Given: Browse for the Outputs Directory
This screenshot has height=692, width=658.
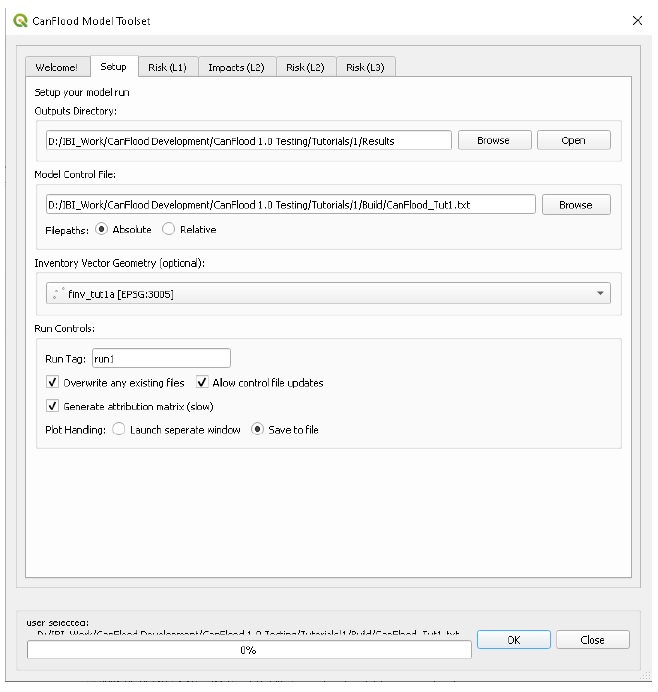Looking at the screenshot, I should pyautogui.click(x=494, y=140).
